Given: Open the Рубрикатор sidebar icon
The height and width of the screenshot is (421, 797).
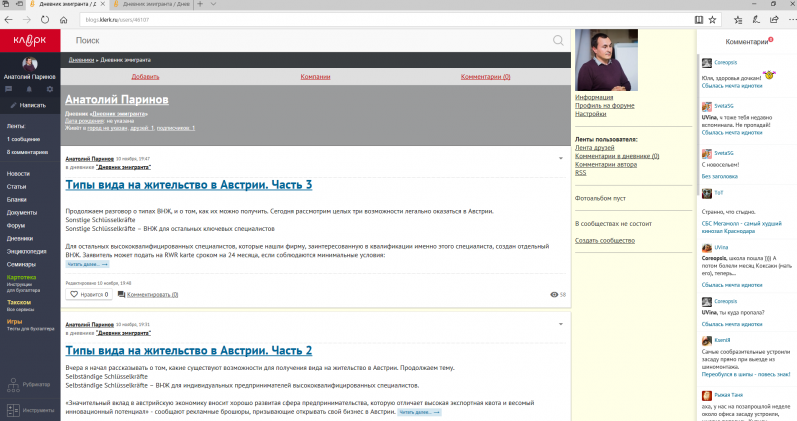Looking at the screenshot, I should click(x=12, y=384).
